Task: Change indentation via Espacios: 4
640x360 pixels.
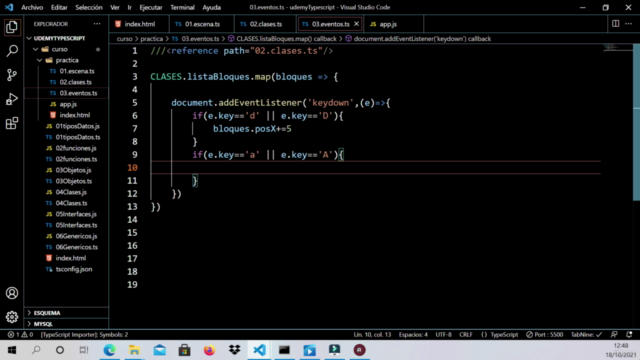Action: [413, 335]
